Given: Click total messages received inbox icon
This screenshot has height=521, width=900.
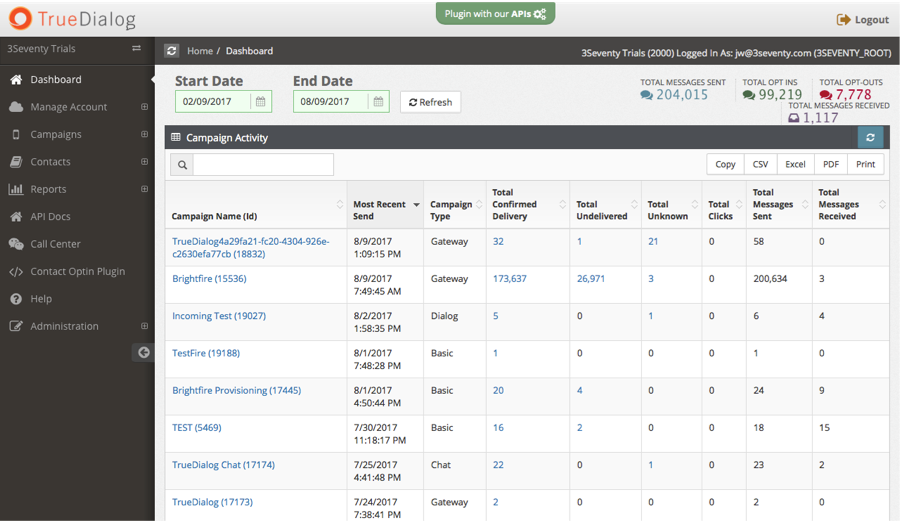Looking at the screenshot, I should pos(794,118).
